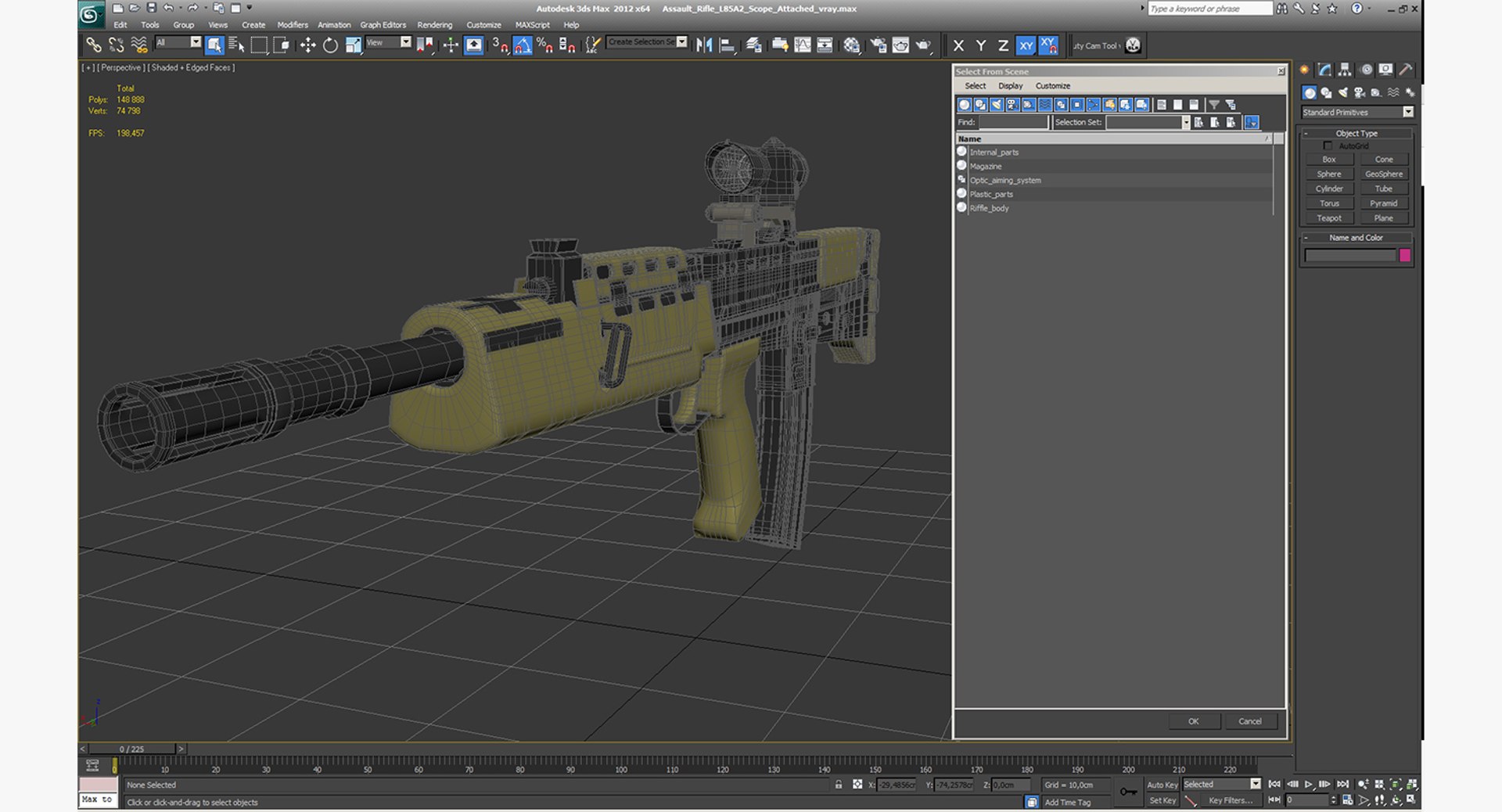1502x812 pixels.
Task: Activate the Select Object tool
Action: click(x=214, y=45)
